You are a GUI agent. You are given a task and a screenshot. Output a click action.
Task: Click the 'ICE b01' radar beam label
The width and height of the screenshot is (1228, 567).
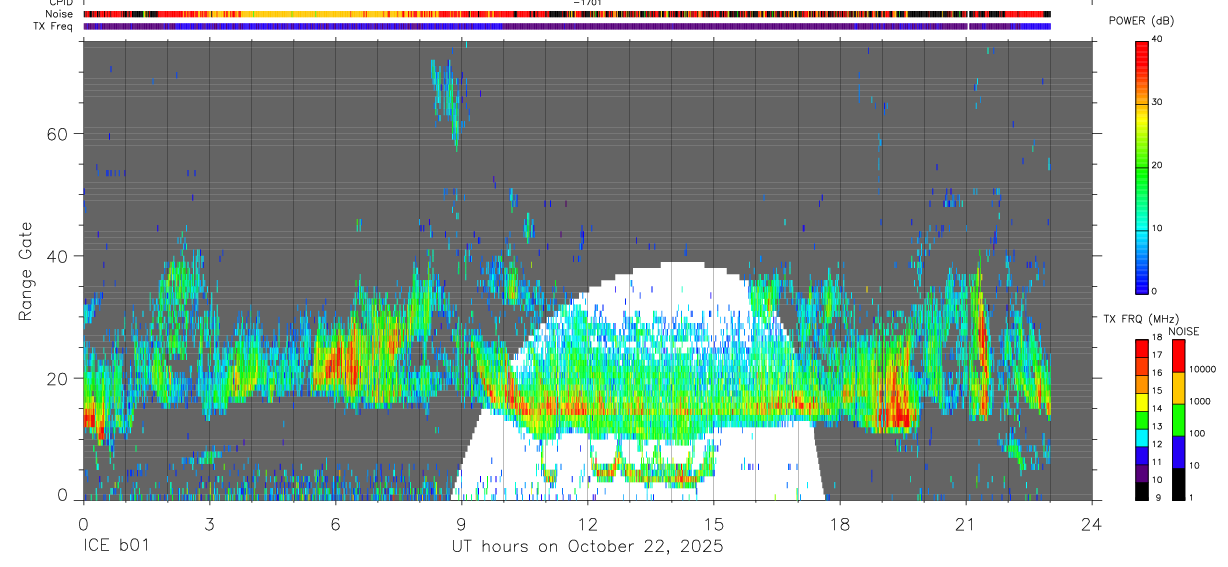(116, 547)
